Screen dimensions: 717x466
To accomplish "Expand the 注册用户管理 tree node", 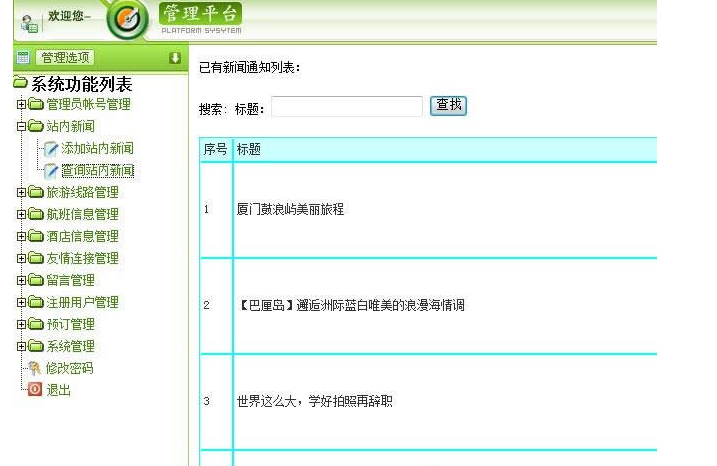I will 21,302.
